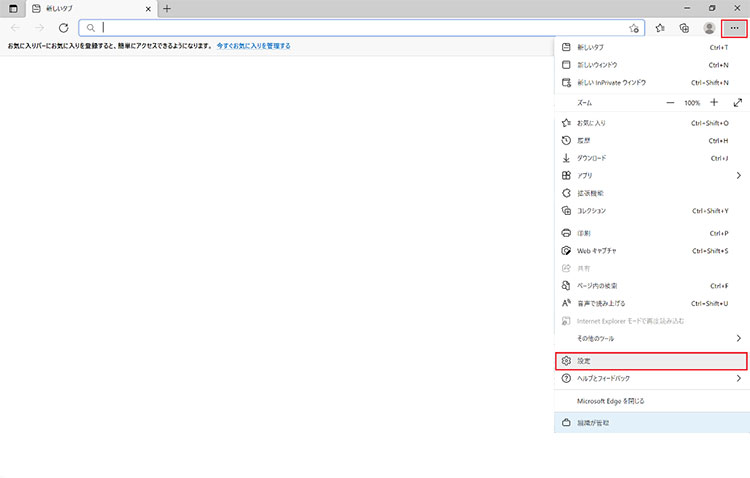This screenshot has width=750, height=478.
Task: Enter full screen via zoom row arrow icon
Action: (738, 103)
